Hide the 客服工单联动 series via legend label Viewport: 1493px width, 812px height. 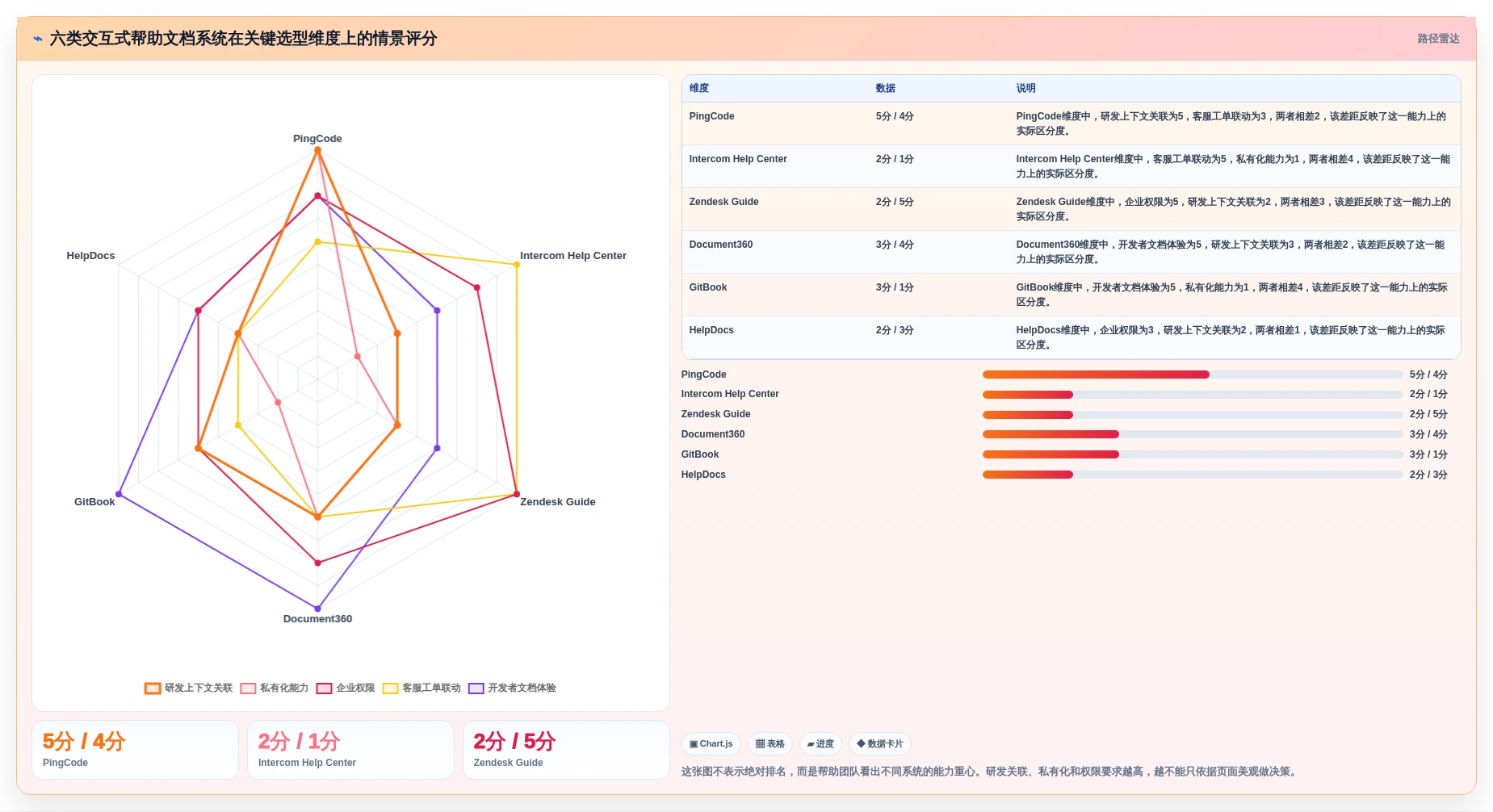point(431,689)
